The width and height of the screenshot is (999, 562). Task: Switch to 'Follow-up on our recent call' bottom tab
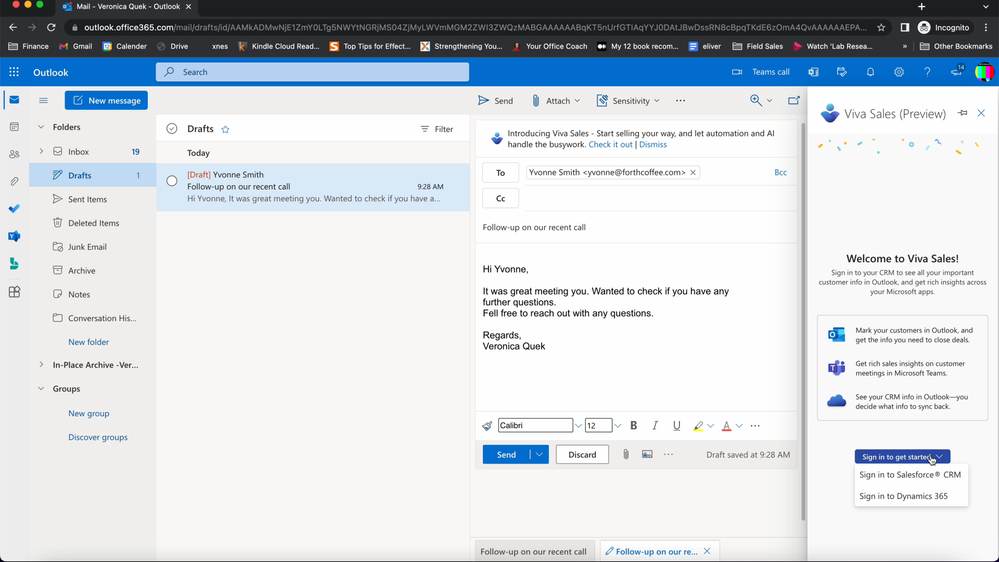(x=533, y=551)
